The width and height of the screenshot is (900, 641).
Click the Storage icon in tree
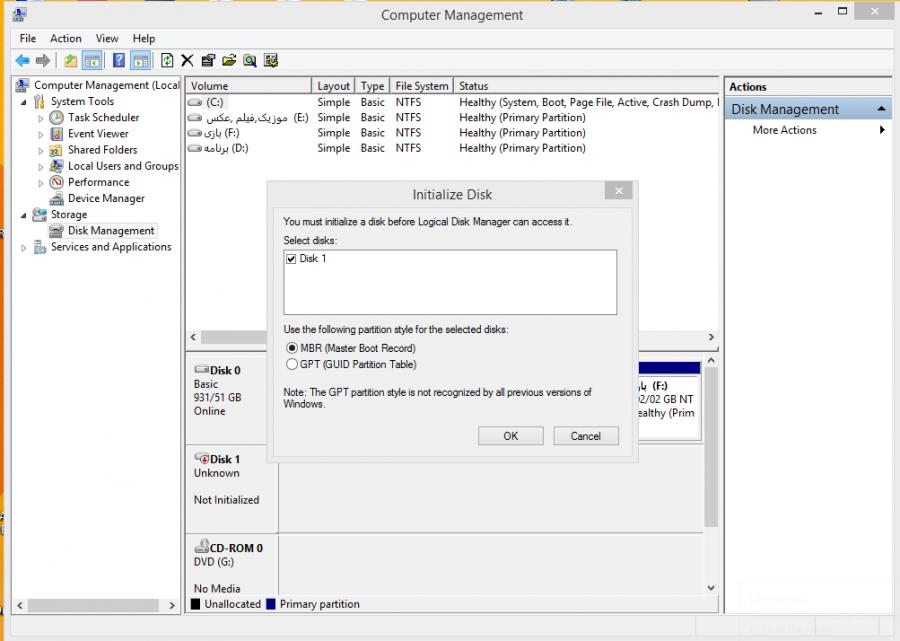point(40,215)
